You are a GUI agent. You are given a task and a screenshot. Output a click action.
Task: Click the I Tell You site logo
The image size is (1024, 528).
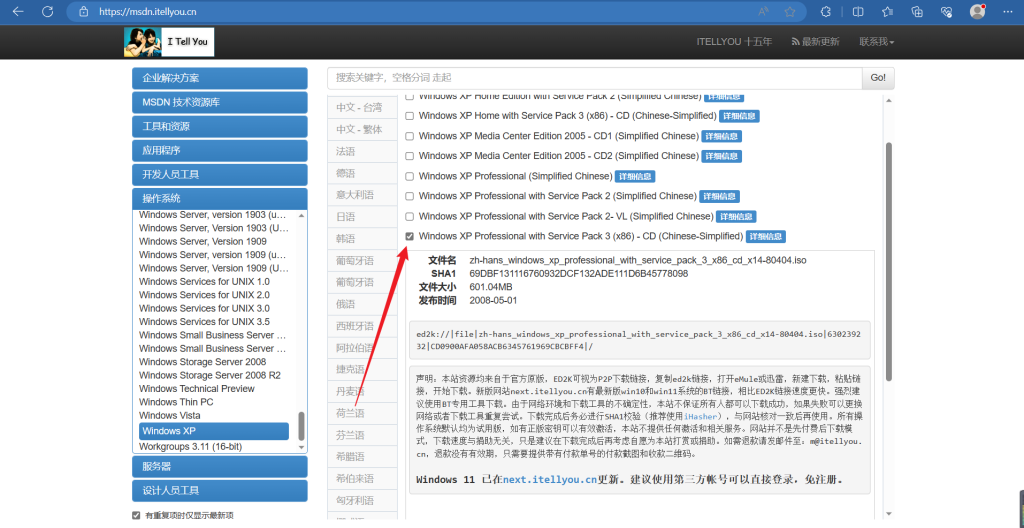tap(169, 42)
